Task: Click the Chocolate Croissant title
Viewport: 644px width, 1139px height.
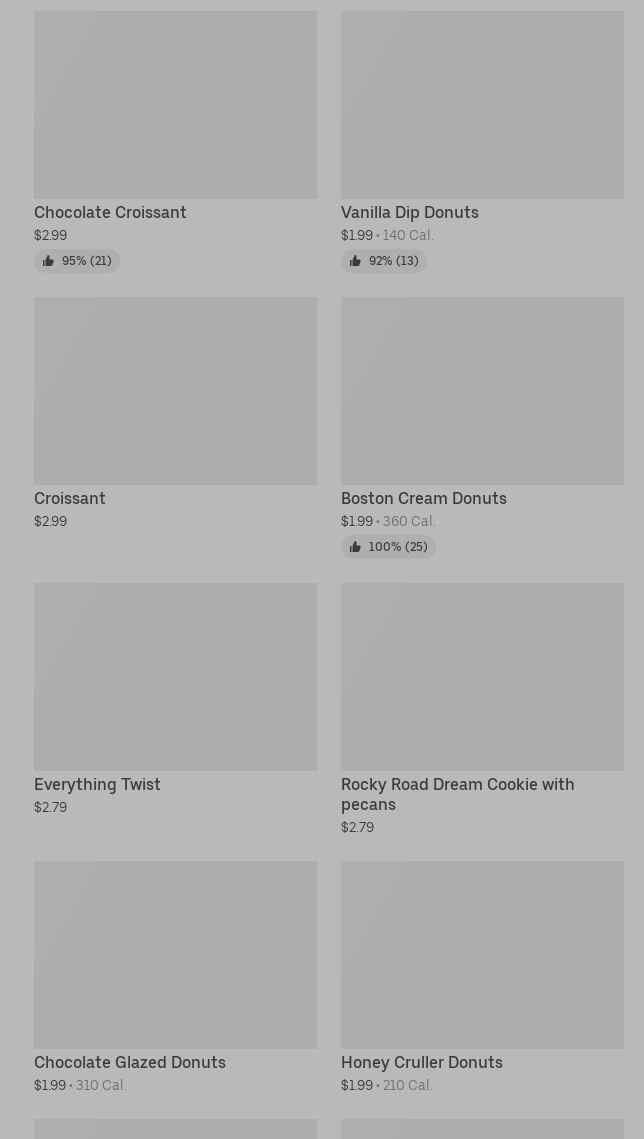Action: (x=110, y=213)
